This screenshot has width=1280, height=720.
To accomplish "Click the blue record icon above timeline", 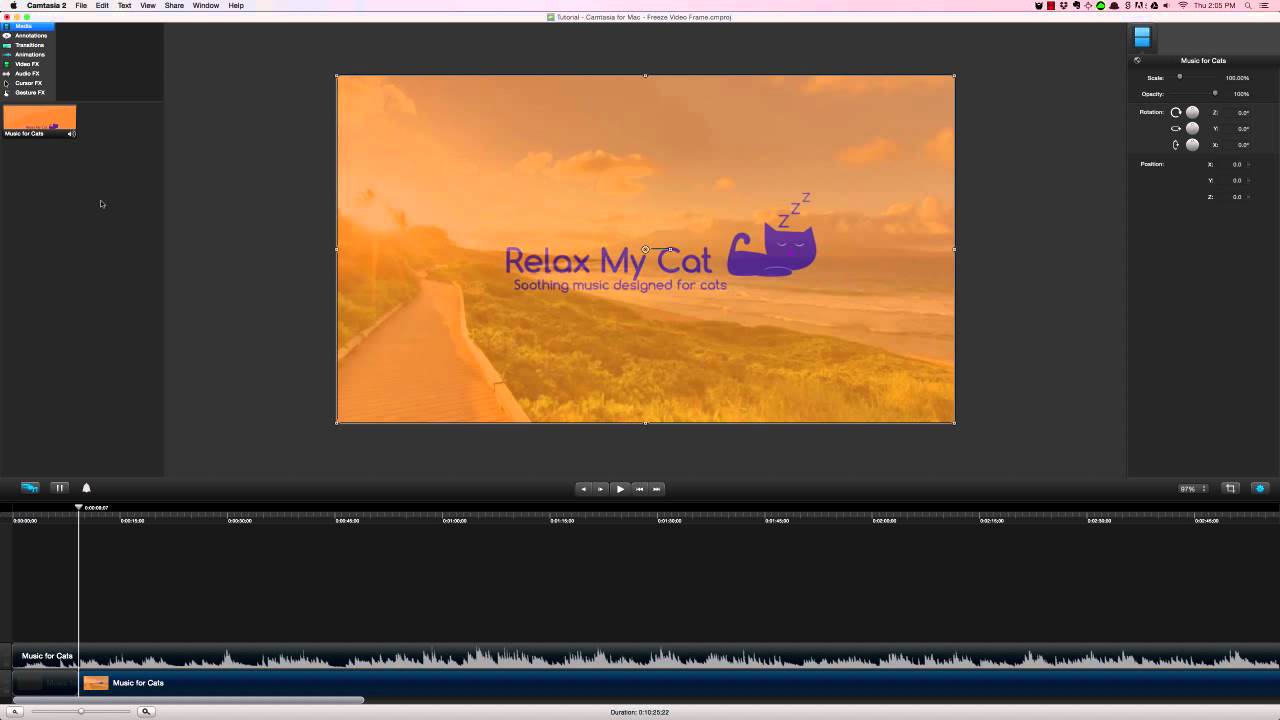I will [30, 488].
